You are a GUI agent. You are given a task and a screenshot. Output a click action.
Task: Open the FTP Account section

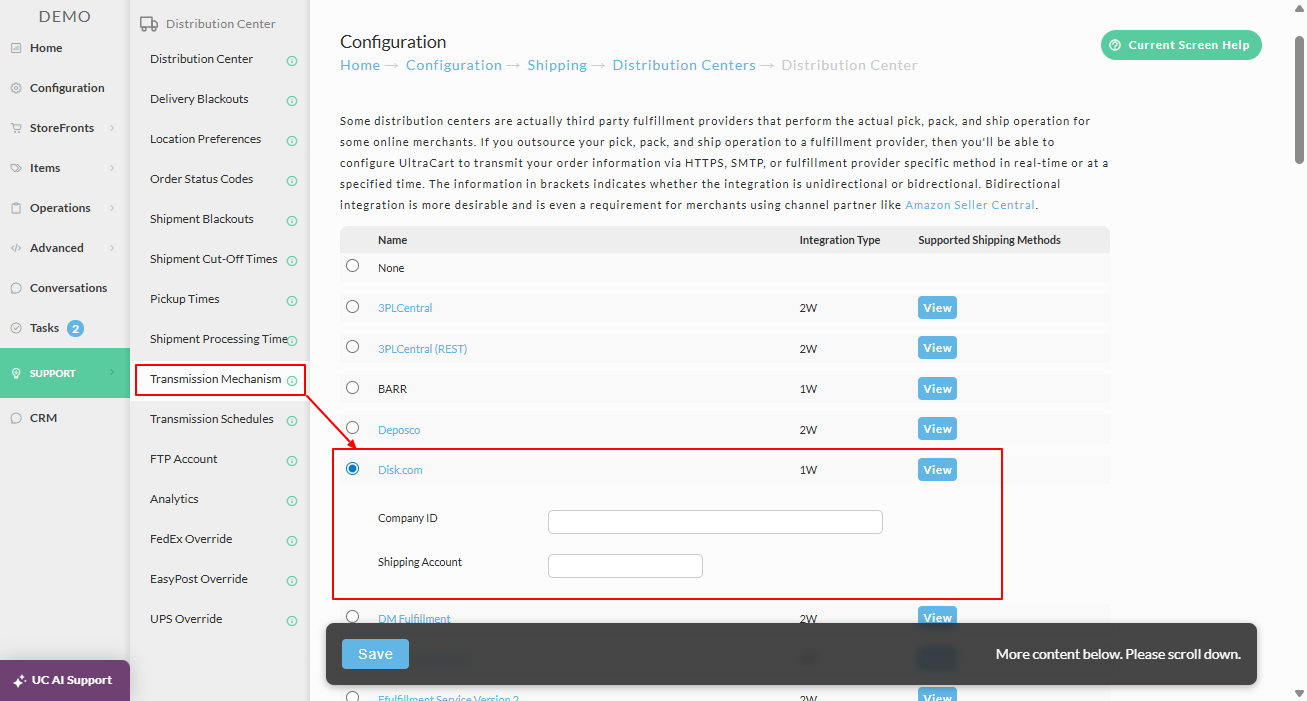(184, 459)
